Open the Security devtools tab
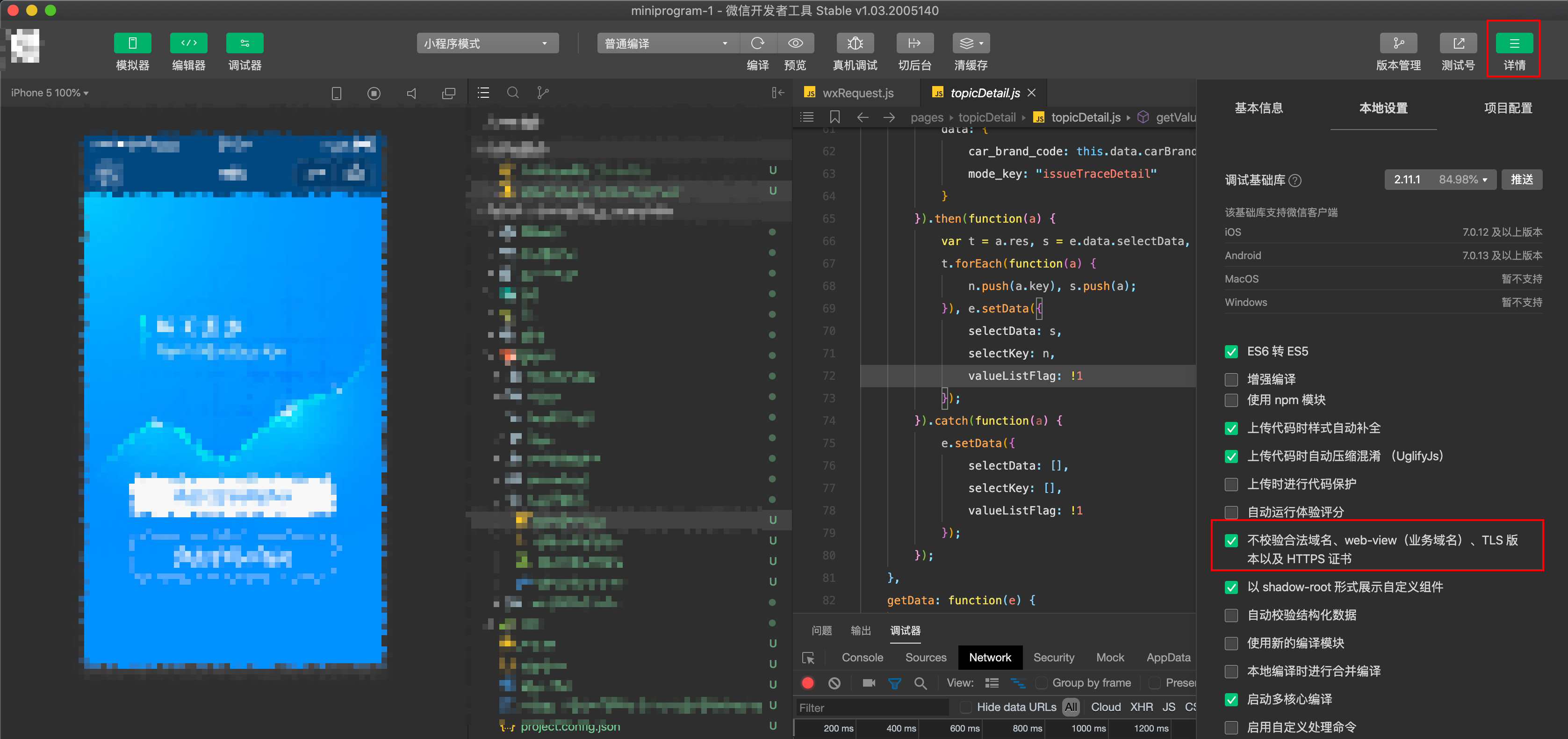The width and height of the screenshot is (1568, 739). pyautogui.click(x=1053, y=658)
